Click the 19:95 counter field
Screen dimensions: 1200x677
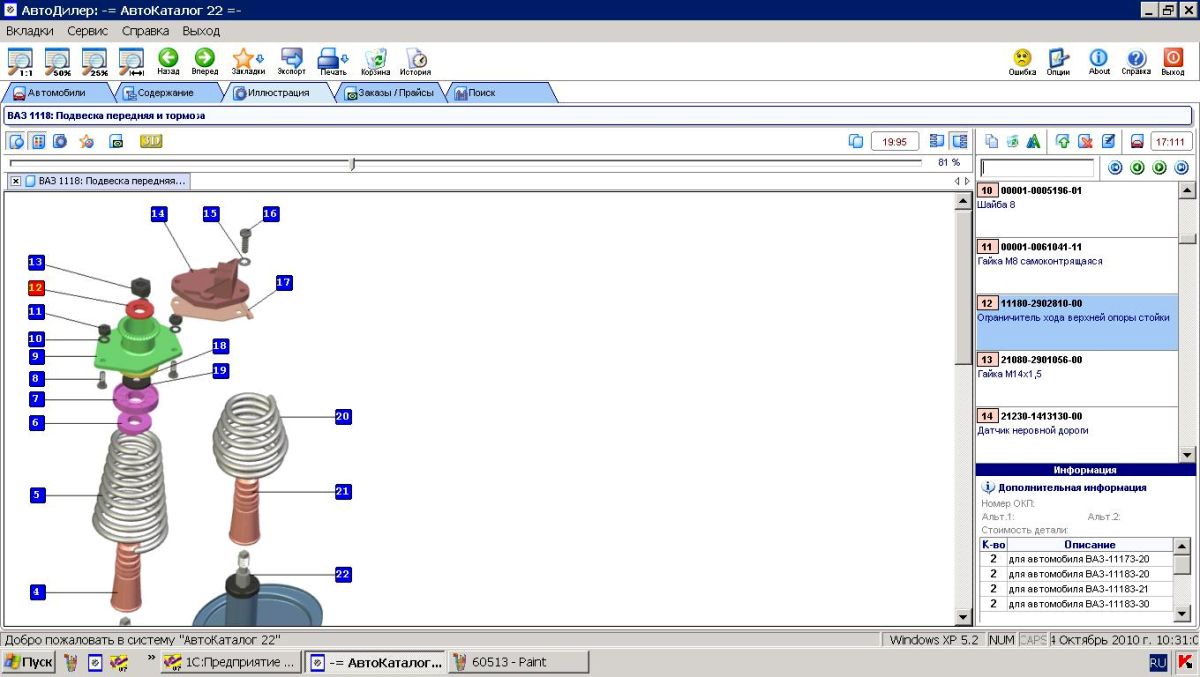pos(895,142)
